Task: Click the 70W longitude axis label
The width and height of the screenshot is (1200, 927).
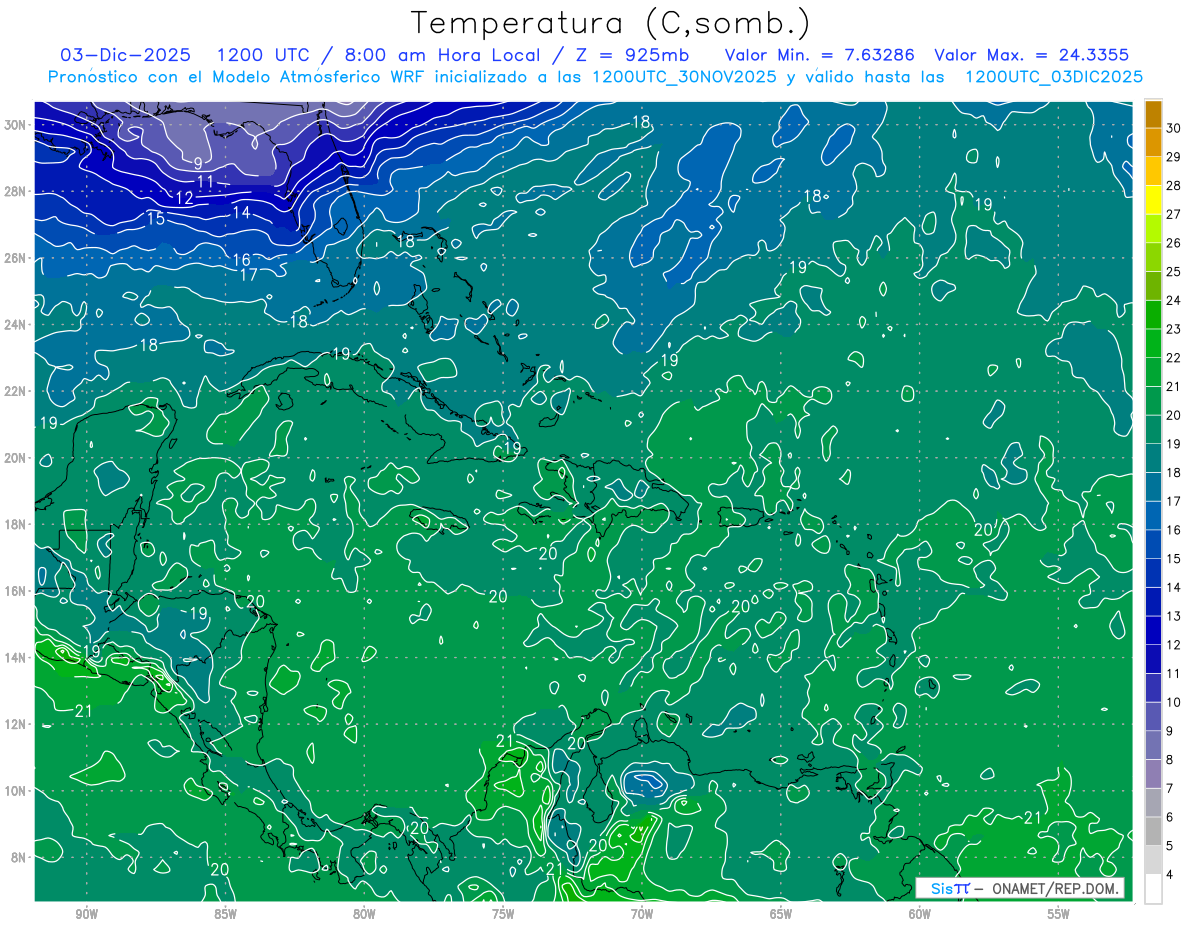Action: point(642,914)
